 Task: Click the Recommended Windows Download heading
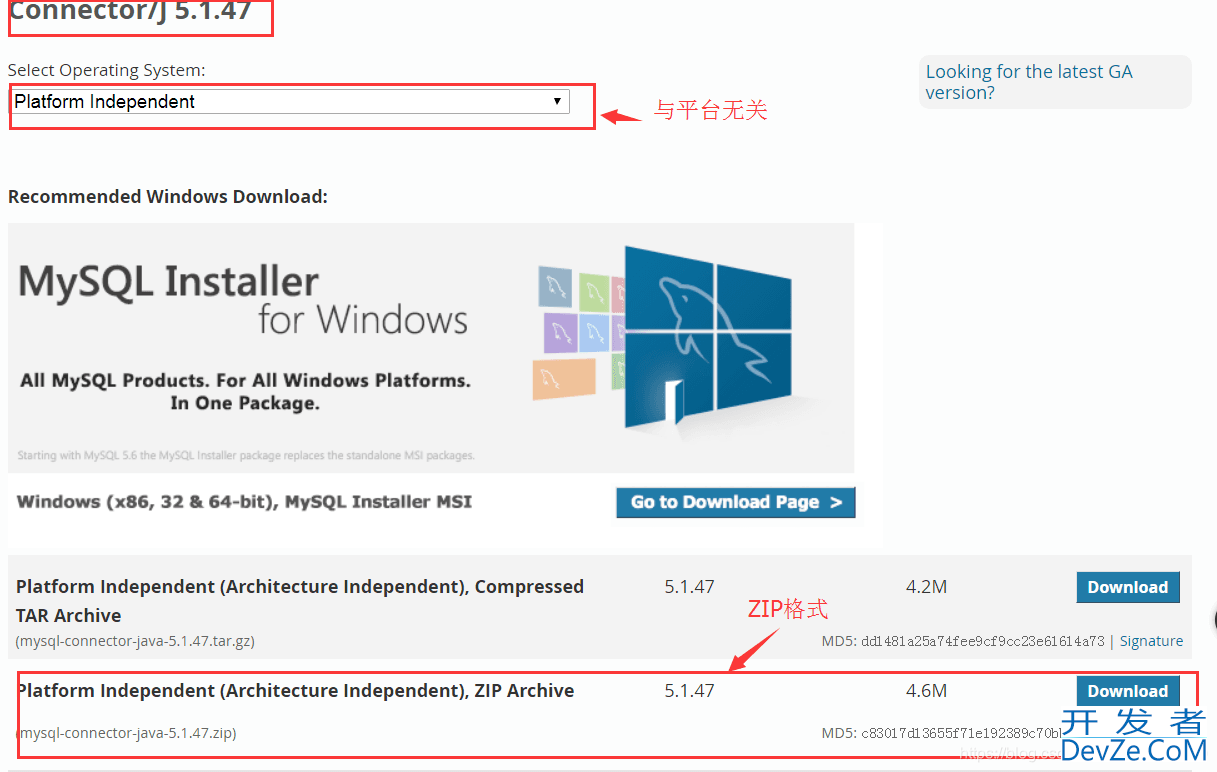(x=168, y=196)
